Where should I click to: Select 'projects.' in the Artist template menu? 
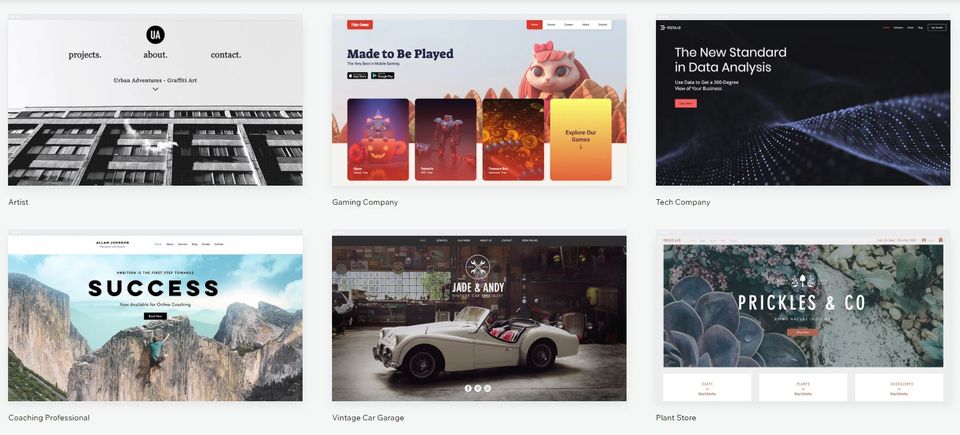pyautogui.click(x=85, y=55)
